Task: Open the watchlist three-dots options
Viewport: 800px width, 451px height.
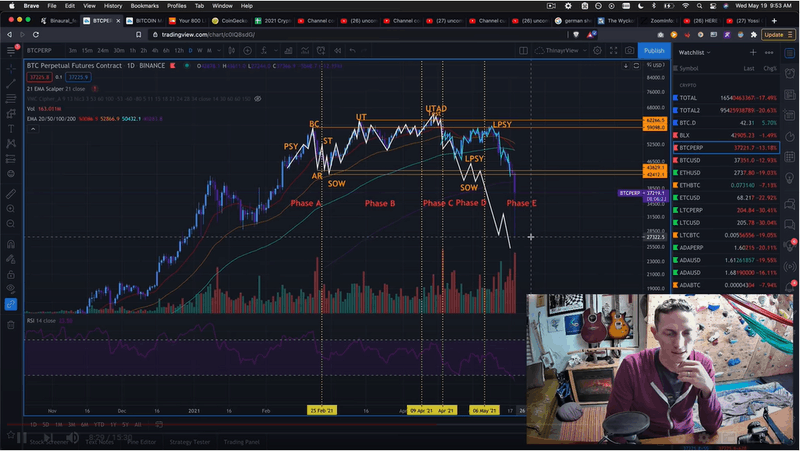Action: (x=769, y=53)
